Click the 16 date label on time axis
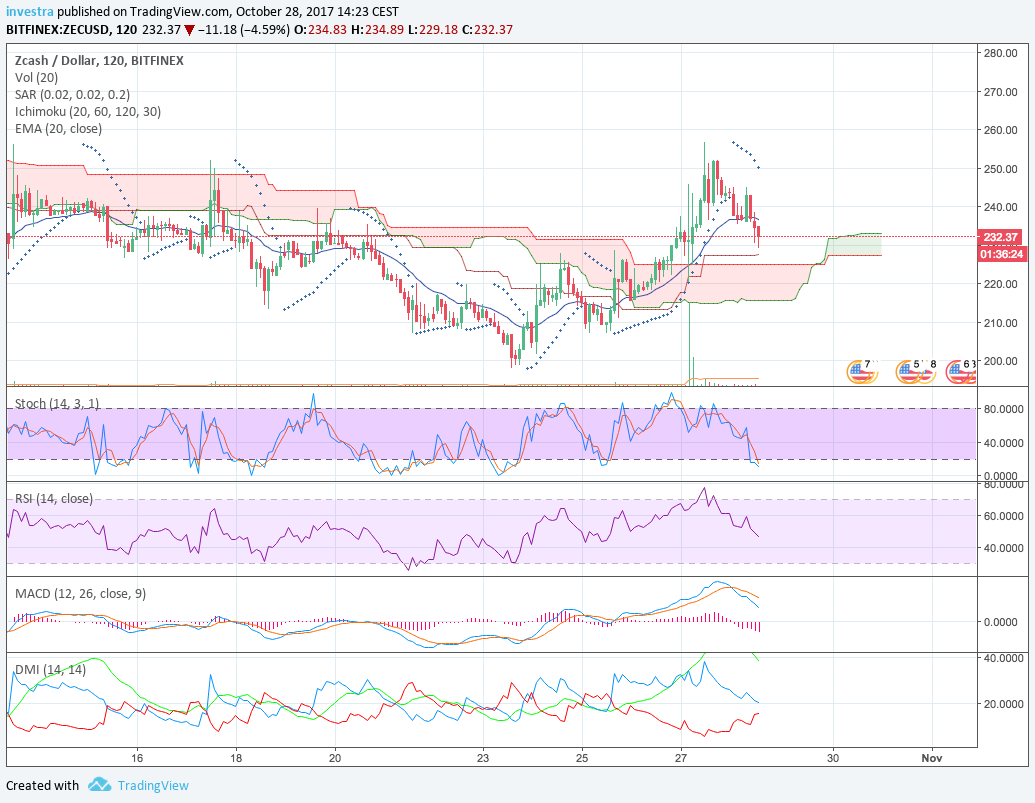Viewport: 1035px width, 803px height. click(x=137, y=758)
